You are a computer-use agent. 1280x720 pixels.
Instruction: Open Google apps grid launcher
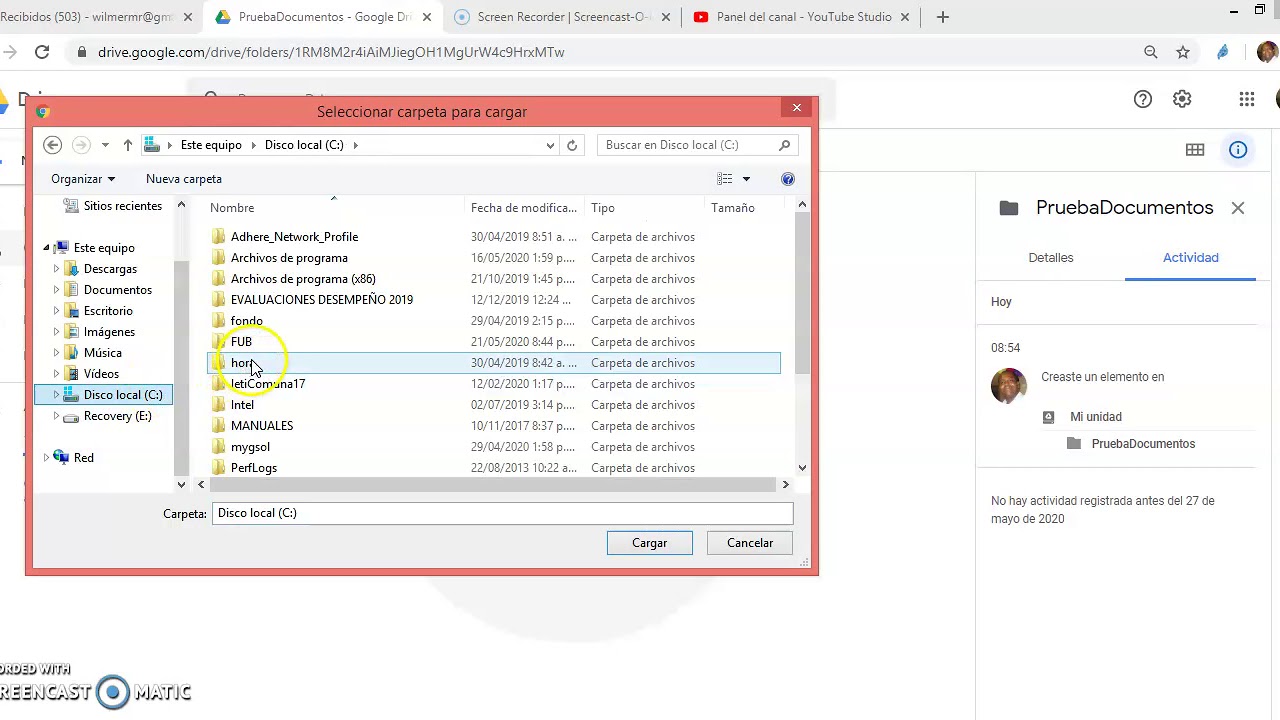1246,99
